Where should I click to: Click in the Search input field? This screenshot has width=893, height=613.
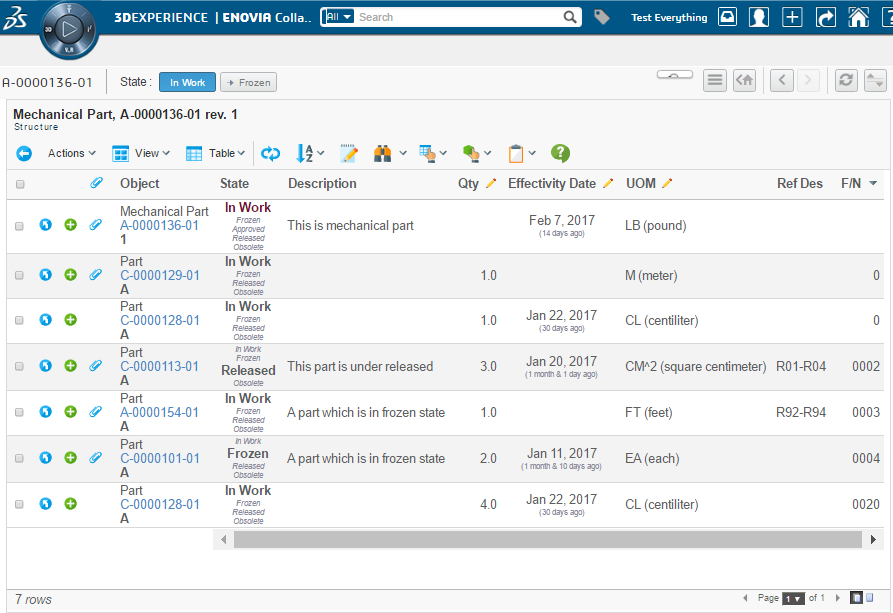(458, 17)
